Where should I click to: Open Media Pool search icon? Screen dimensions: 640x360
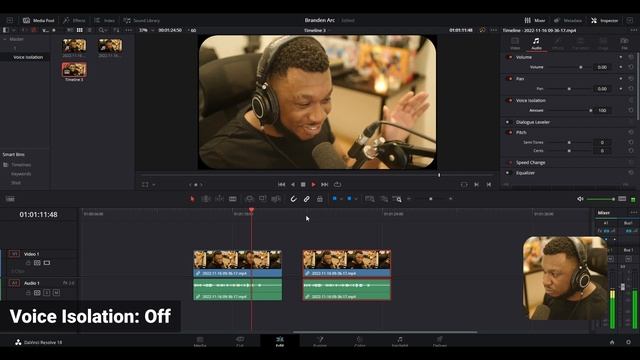[102, 30]
